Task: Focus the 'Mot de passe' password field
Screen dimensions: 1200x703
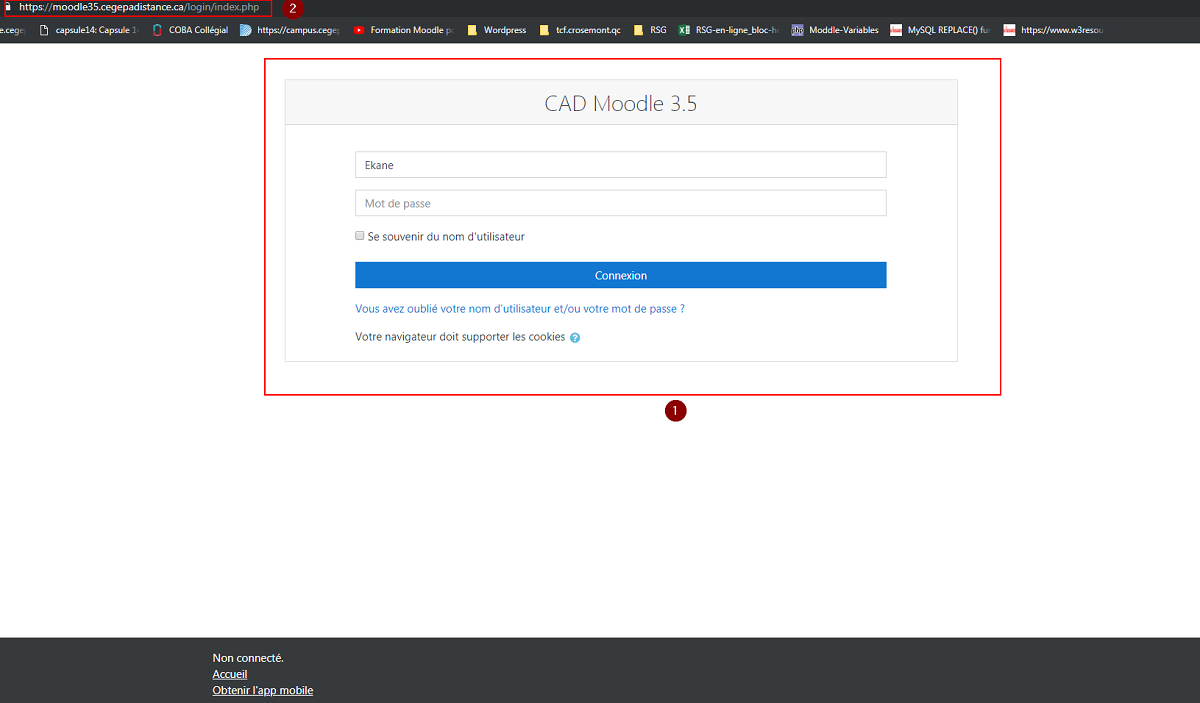Action: pos(620,203)
